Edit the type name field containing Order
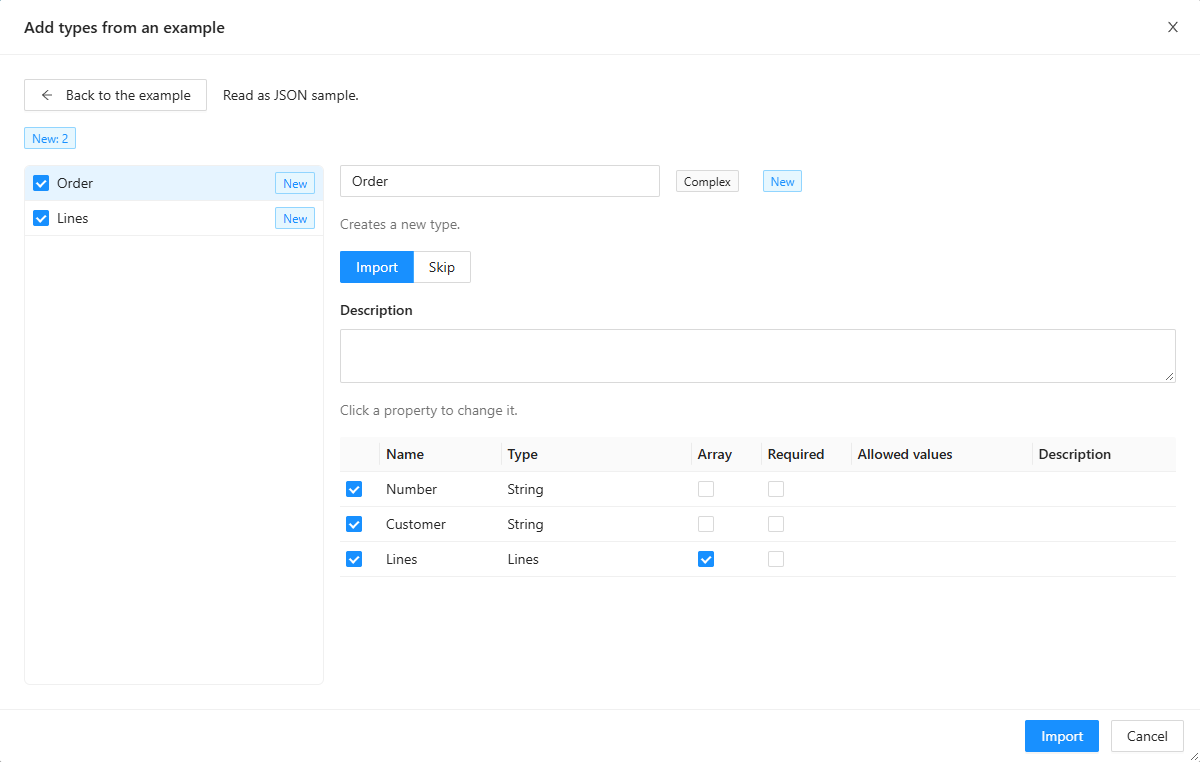1200x762 pixels. click(x=500, y=181)
